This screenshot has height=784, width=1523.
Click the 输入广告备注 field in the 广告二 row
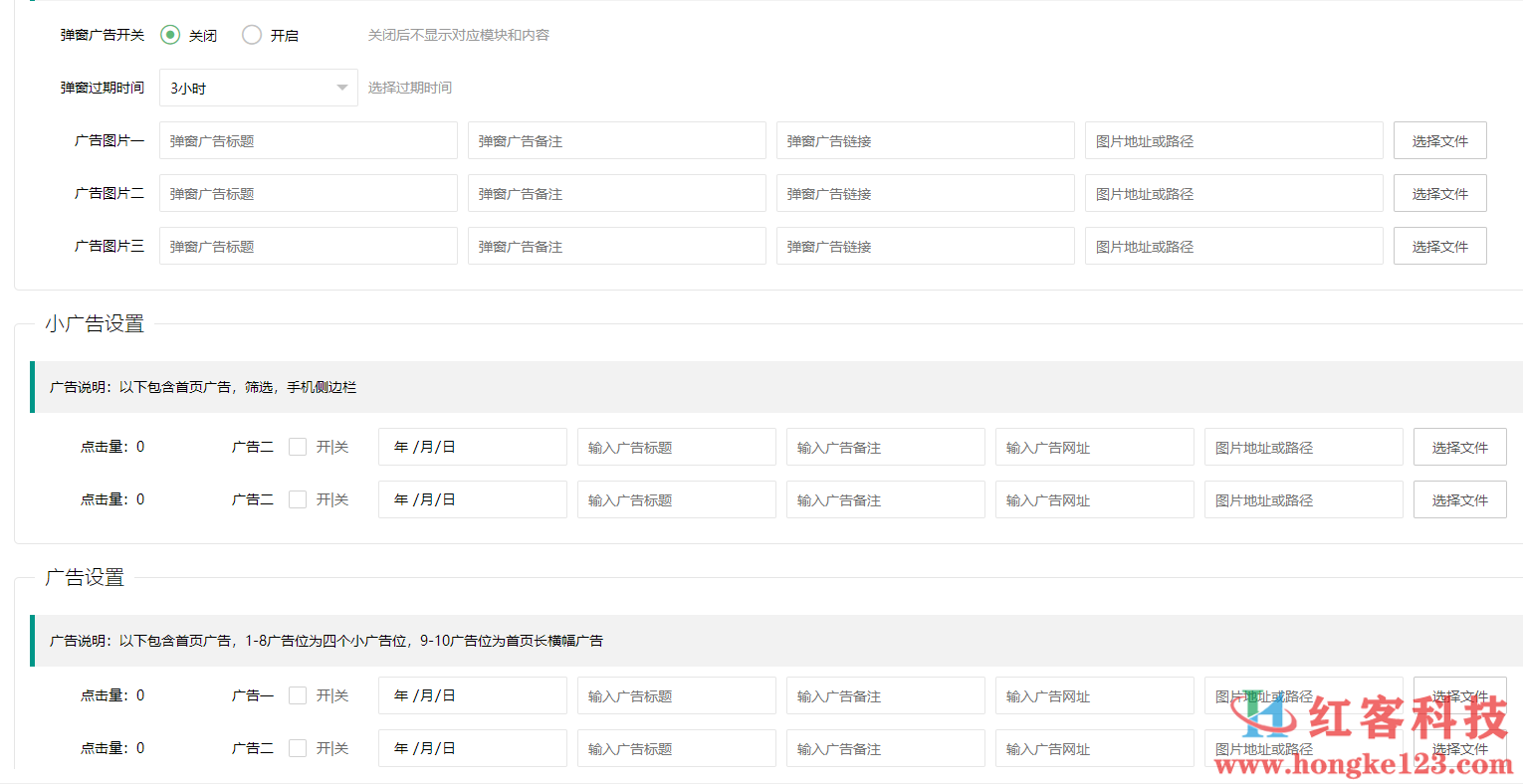pos(885,748)
